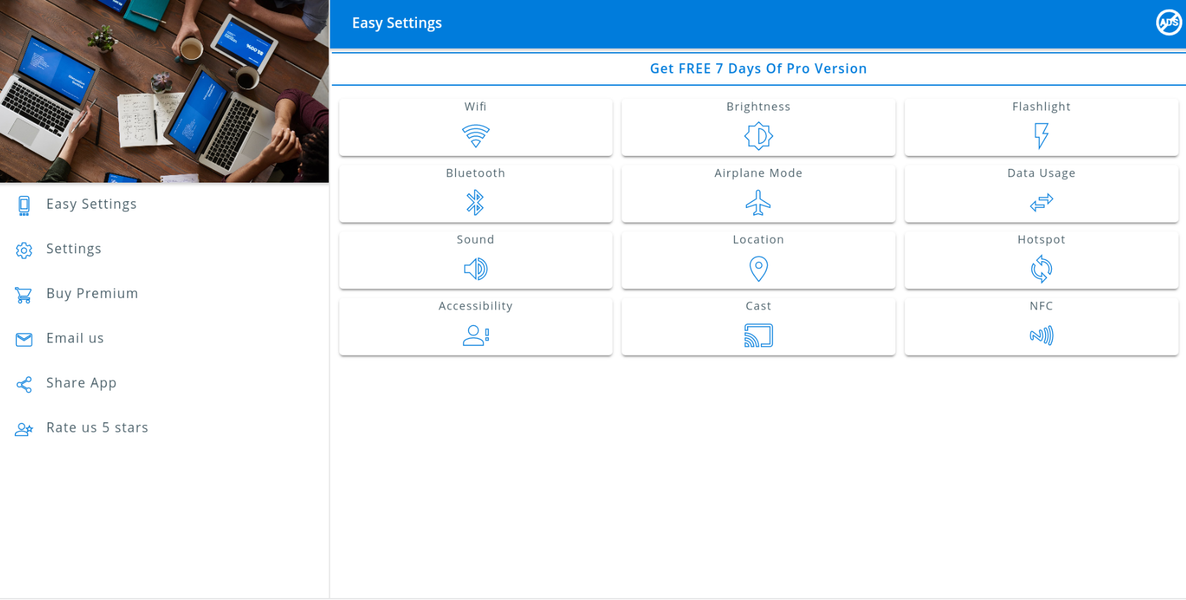
Task: Choose Share App from the sidebar
Action: (x=81, y=383)
